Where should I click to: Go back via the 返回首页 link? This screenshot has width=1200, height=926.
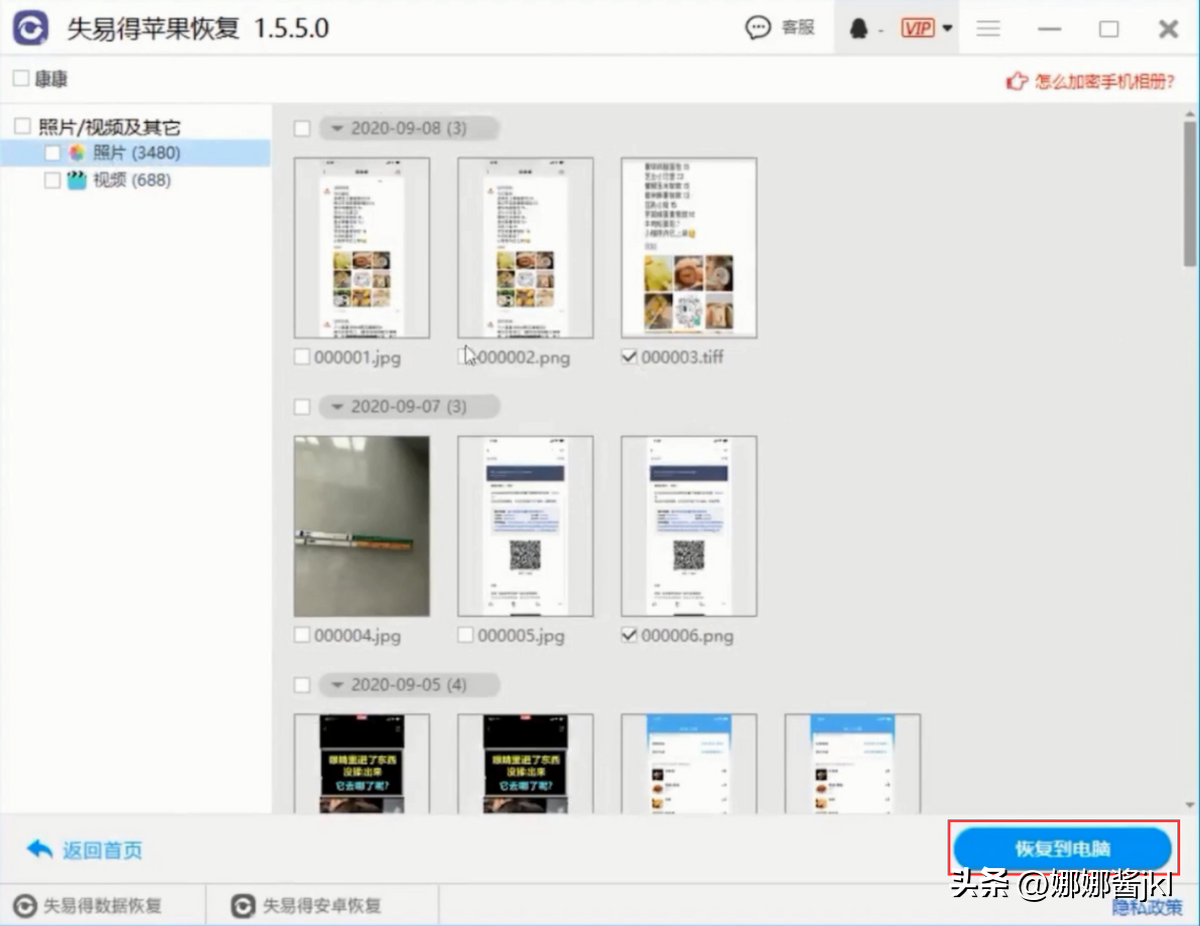102,850
